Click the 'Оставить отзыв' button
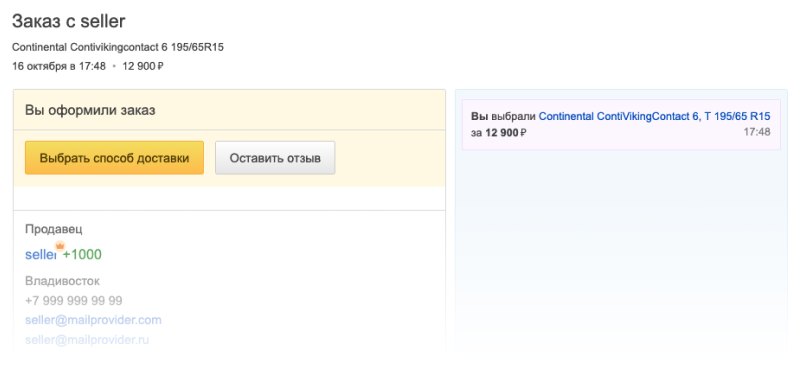Viewport: 800px width, 365px height. click(275, 158)
